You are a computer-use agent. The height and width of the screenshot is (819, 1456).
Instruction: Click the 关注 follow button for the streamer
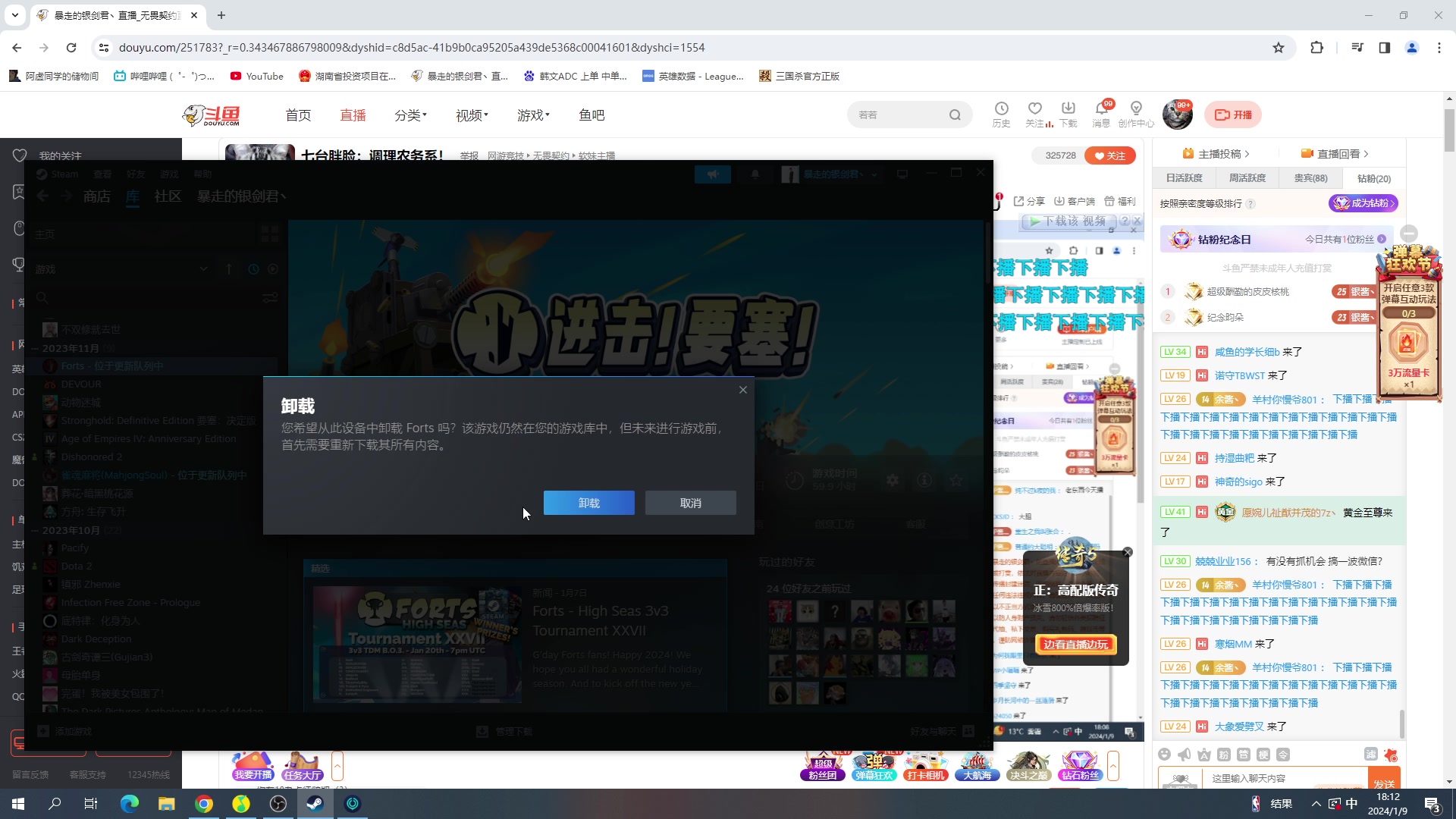tap(1109, 155)
